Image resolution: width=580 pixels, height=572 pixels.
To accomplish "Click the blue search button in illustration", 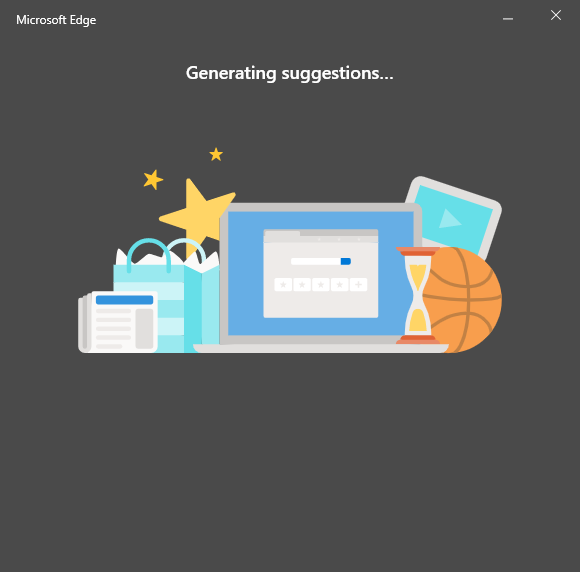I will click(345, 262).
